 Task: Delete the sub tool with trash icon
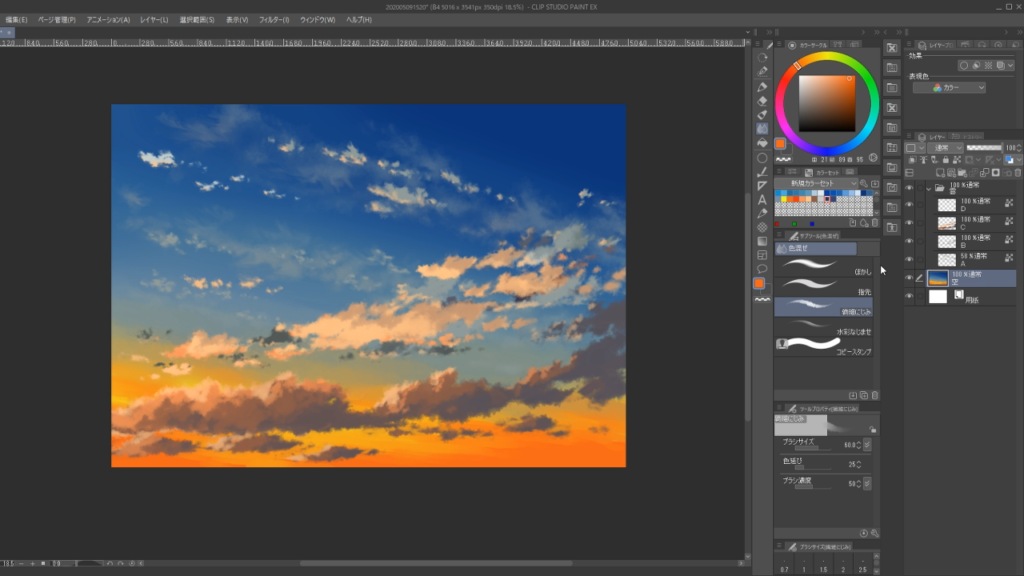coord(875,396)
